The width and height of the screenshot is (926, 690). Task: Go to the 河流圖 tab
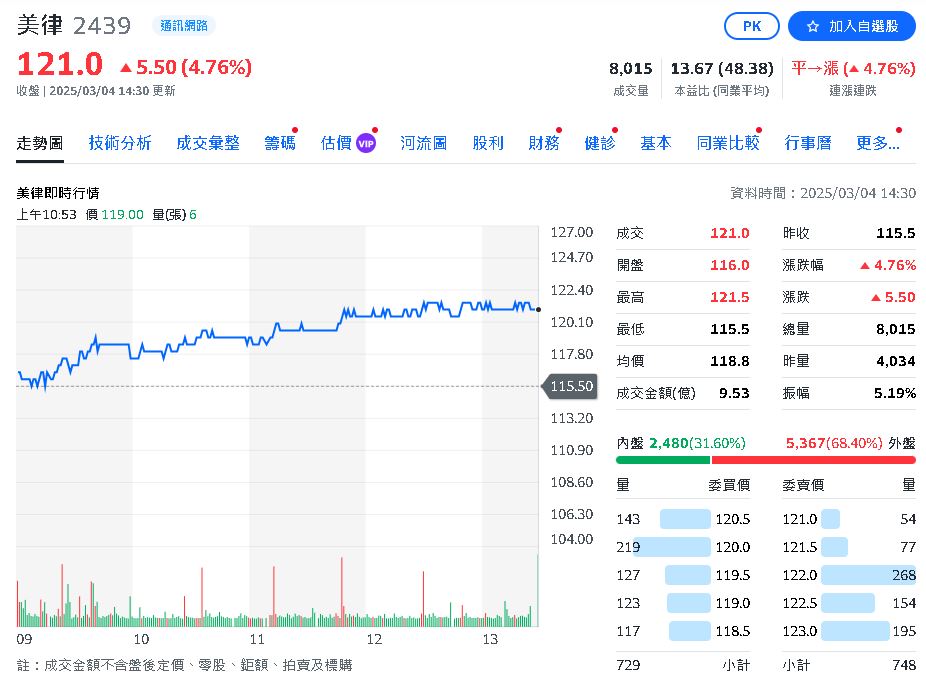pyautogui.click(x=423, y=143)
